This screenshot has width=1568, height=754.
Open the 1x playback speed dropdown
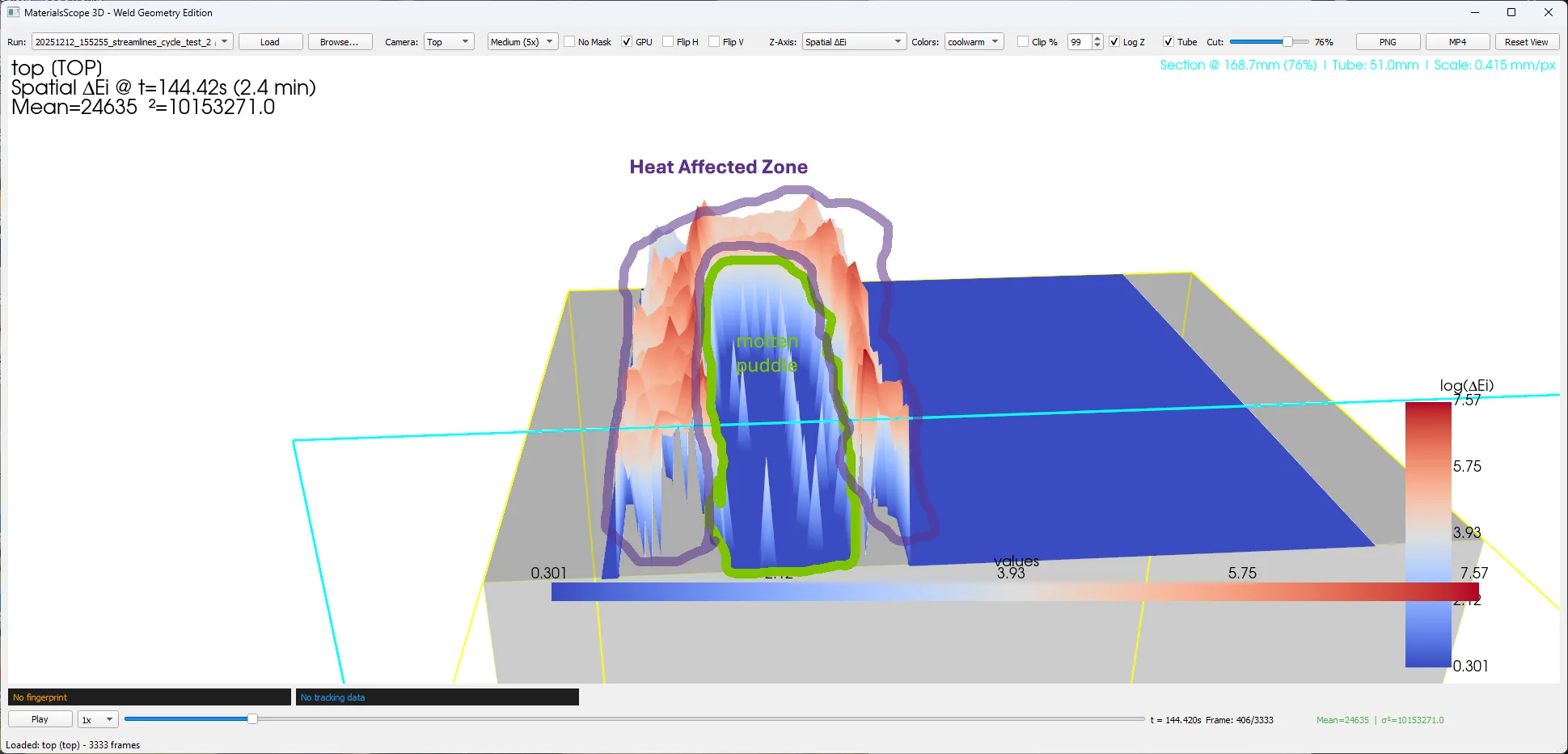pos(96,718)
